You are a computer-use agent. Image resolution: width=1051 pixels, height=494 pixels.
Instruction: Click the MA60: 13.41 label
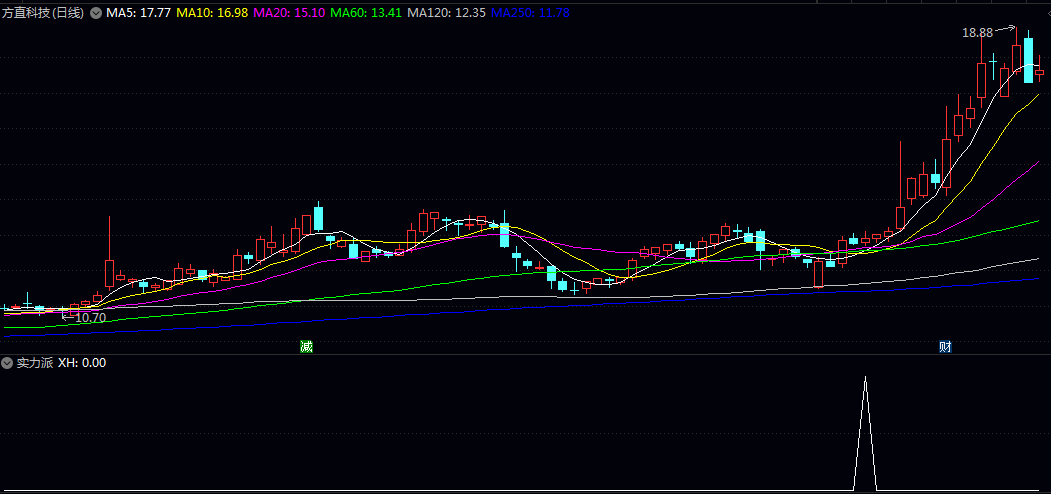tap(366, 13)
